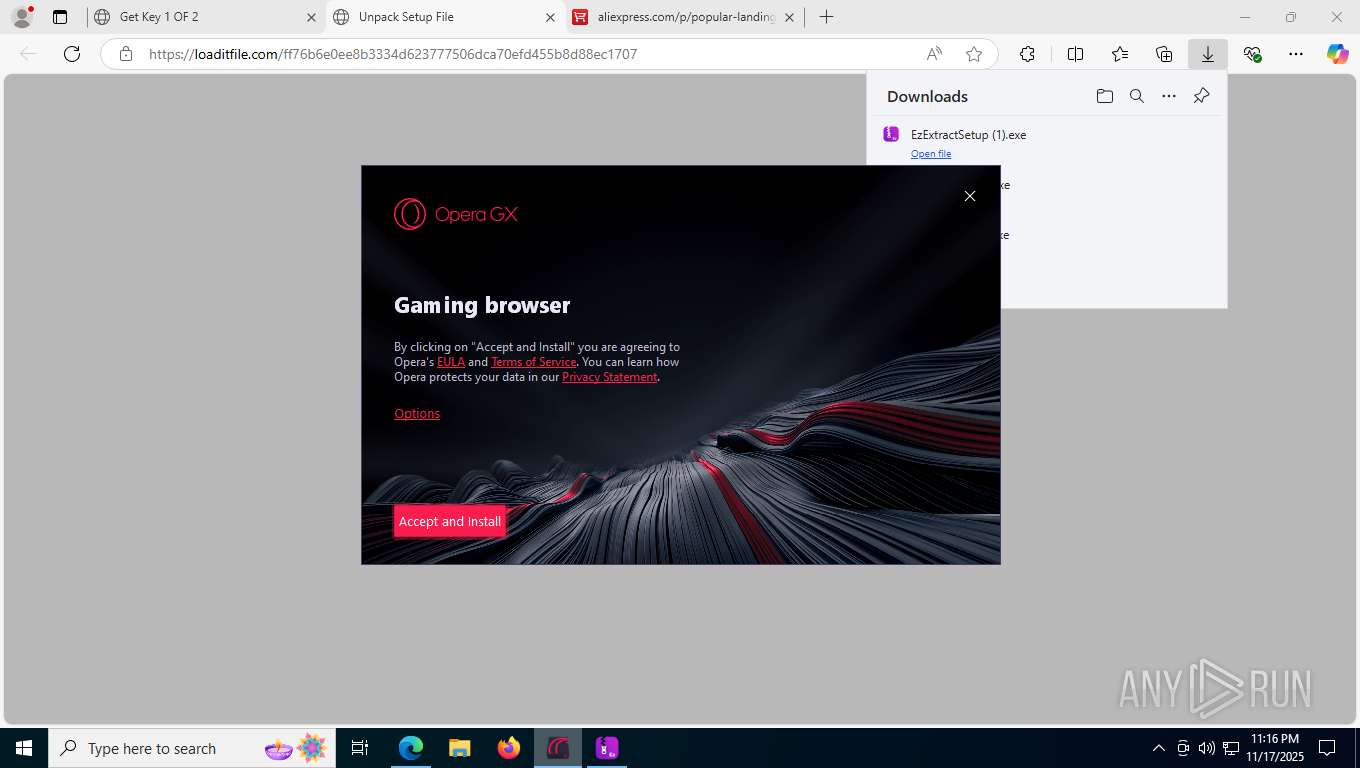The width and height of the screenshot is (1360, 768).
Task: Close the aliexpress.com tab
Action: [789, 17]
